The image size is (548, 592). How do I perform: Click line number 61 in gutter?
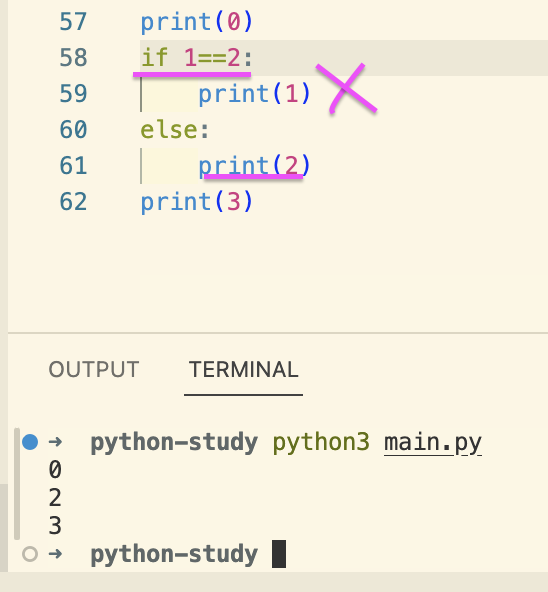pyautogui.click(x=73, y=165)
